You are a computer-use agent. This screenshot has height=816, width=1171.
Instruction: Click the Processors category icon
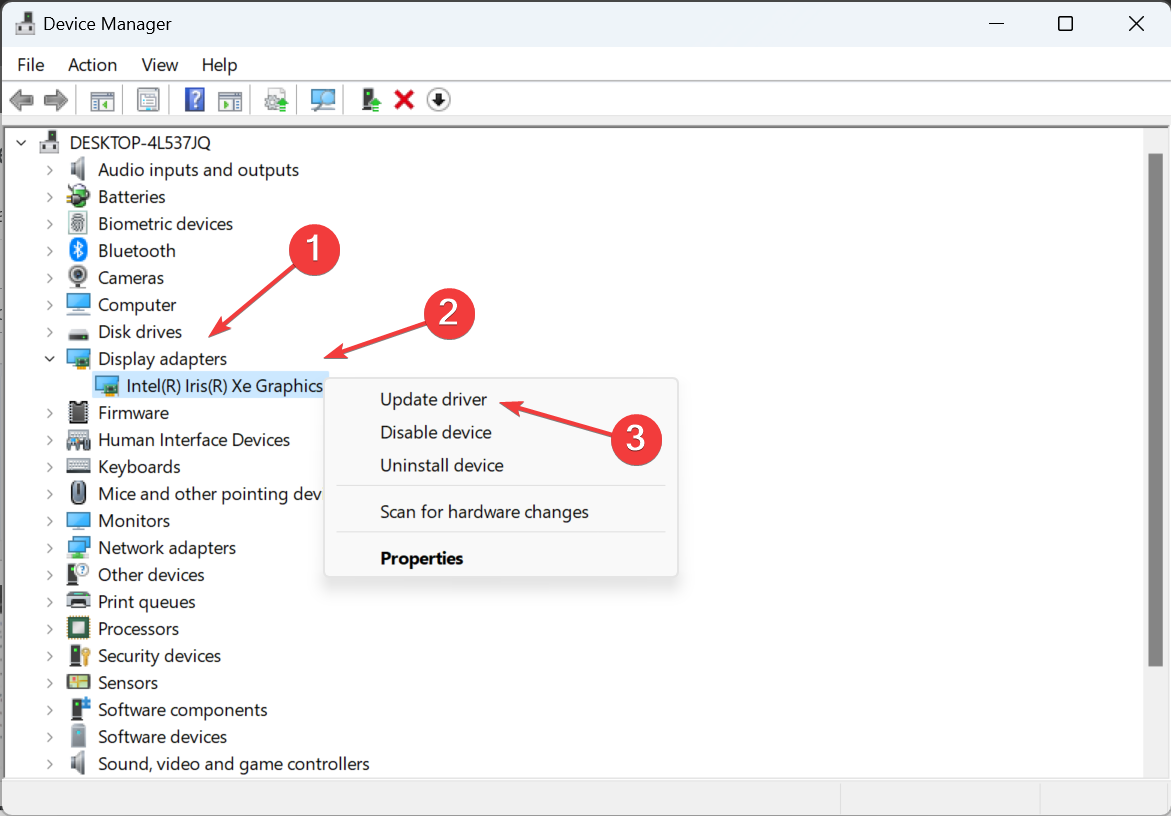tap(78, 628)
